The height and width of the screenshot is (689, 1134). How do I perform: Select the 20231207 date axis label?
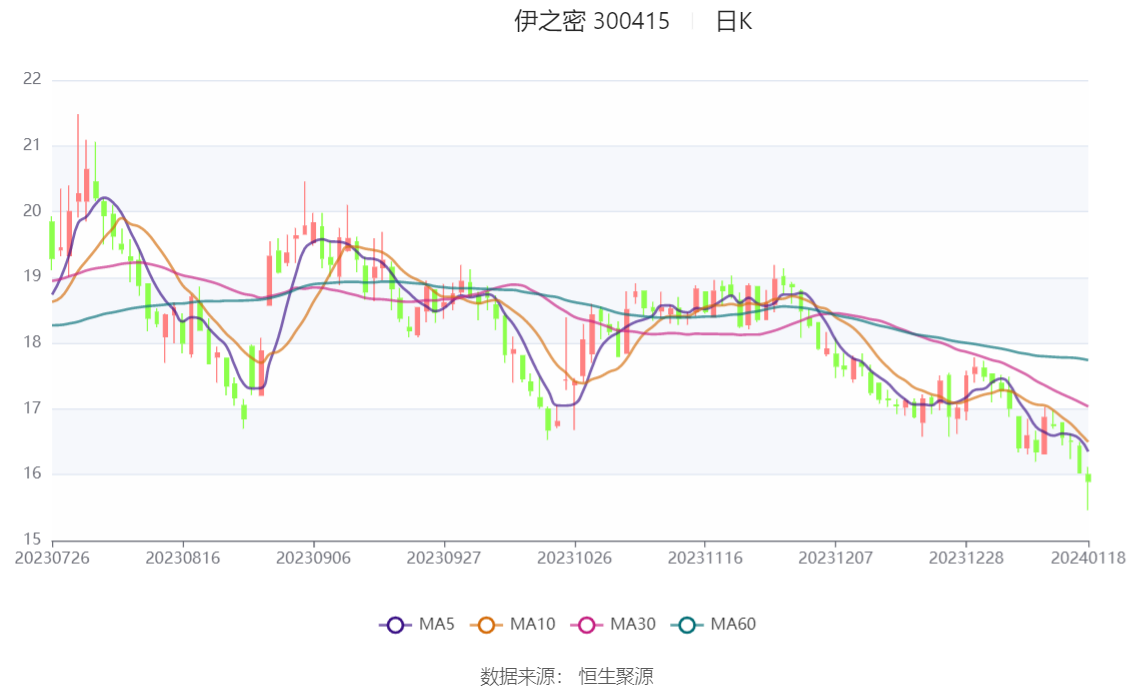click(x=835, y=558)
